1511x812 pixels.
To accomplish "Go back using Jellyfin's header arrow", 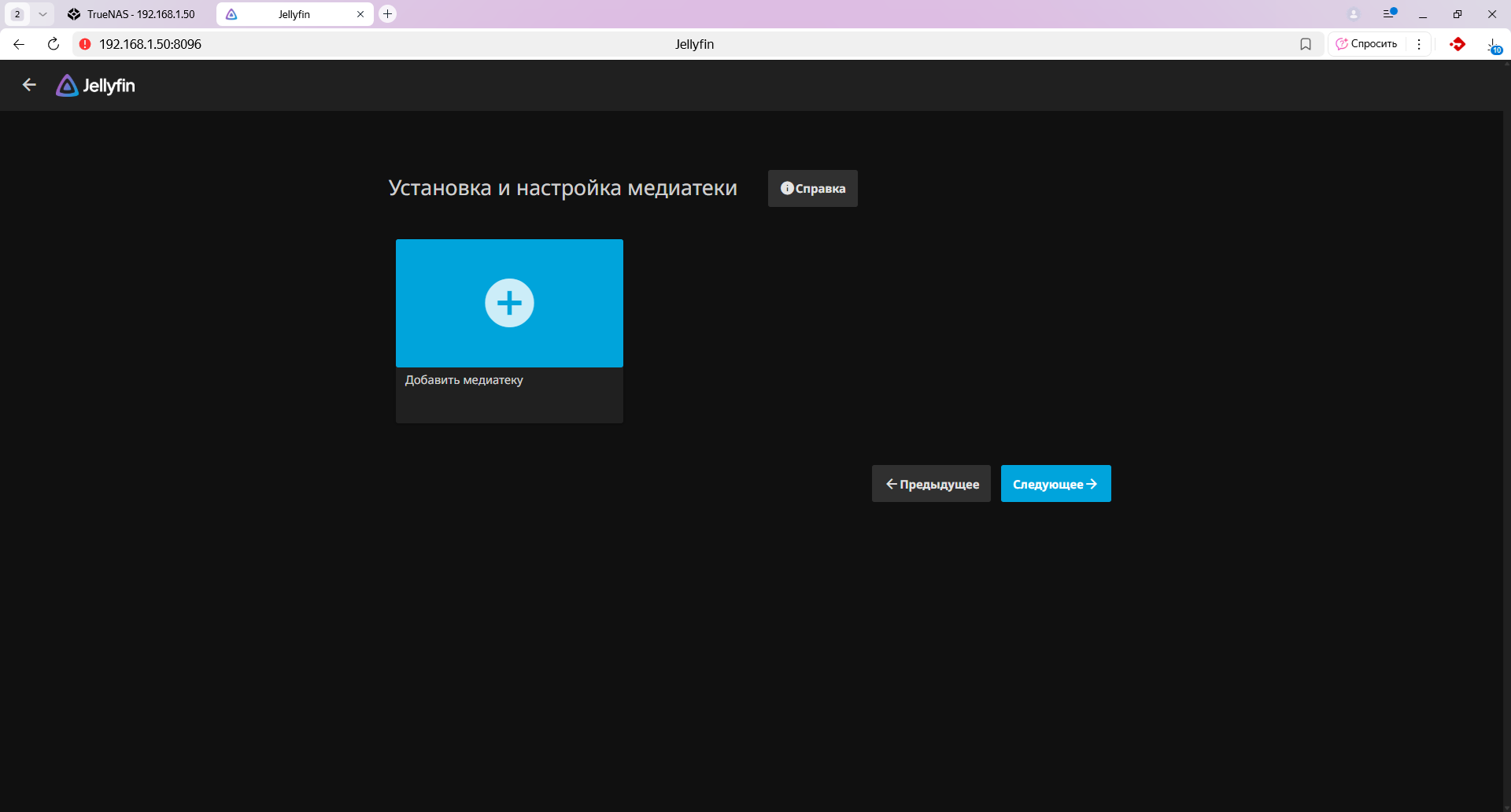I will click(x=29, y=85).
